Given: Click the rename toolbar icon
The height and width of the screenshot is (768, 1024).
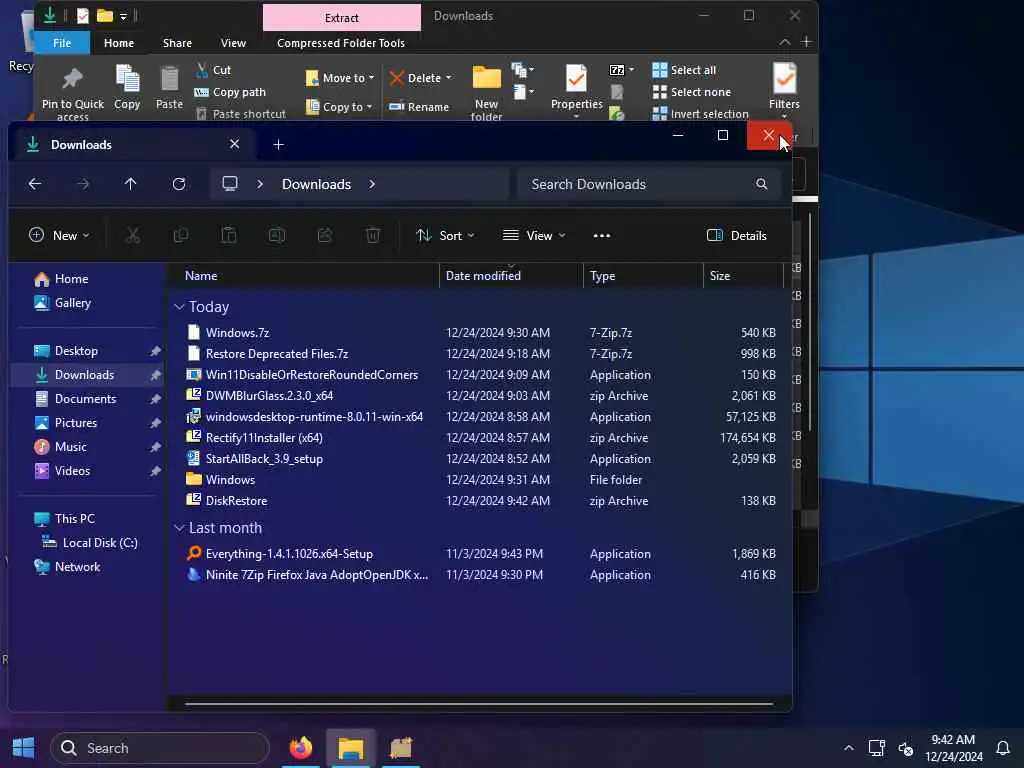Looking at the screenshot, I should pos(277,235).
